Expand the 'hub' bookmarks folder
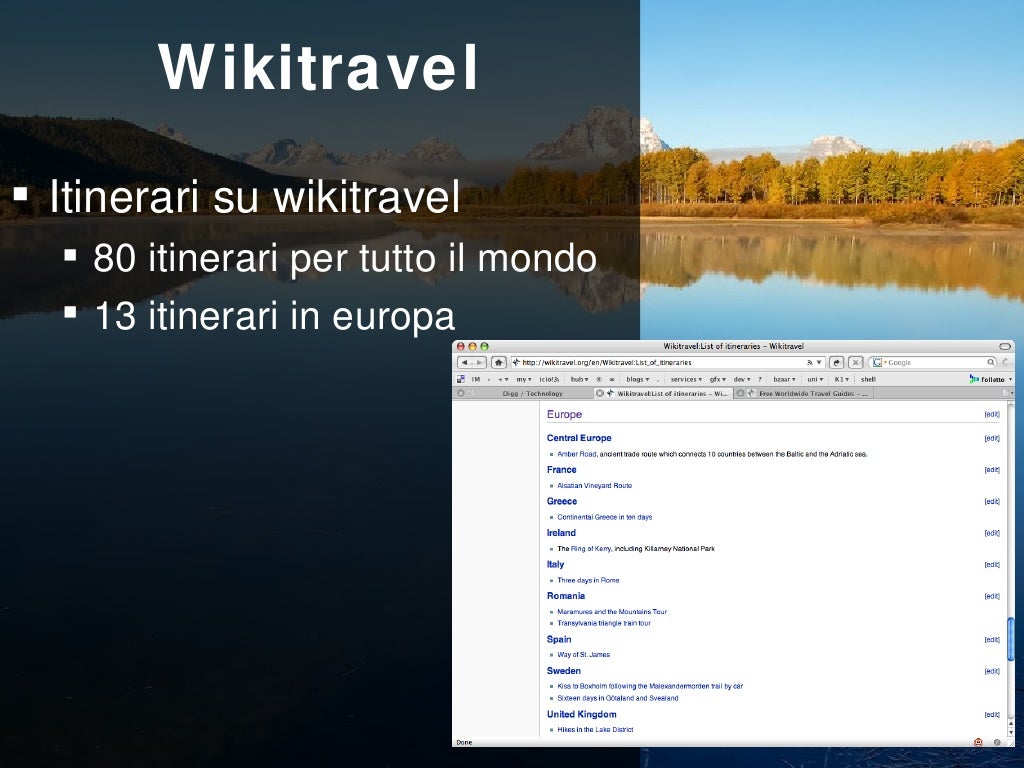 (579, 379)
